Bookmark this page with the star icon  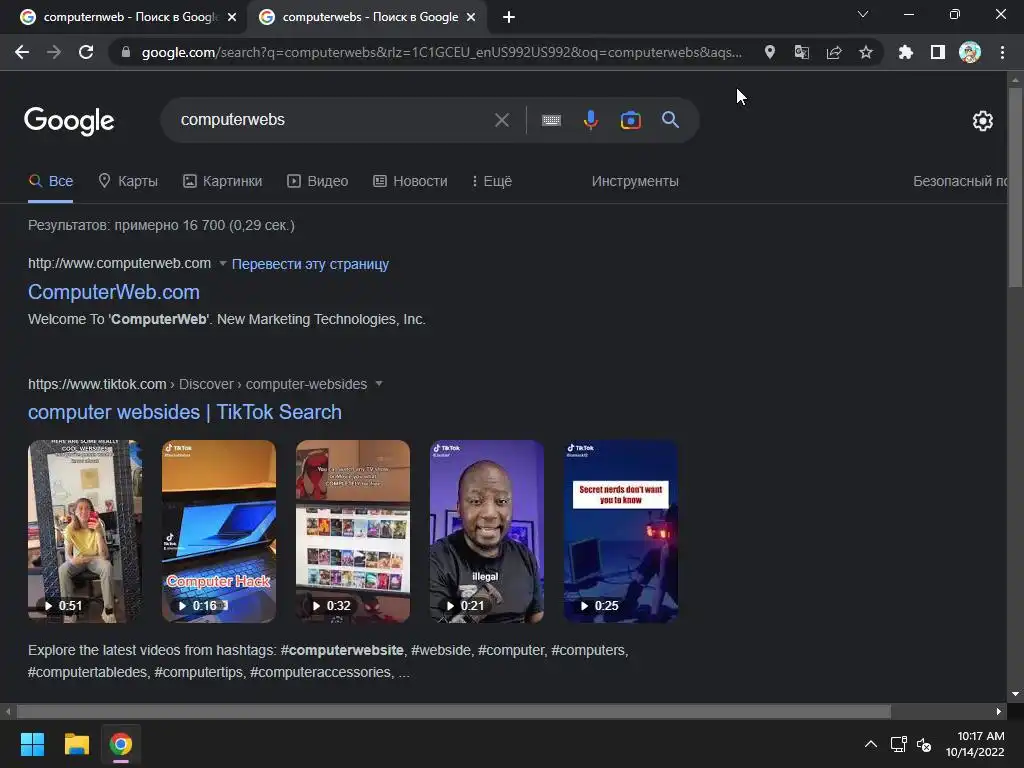(x=866, y=52)
